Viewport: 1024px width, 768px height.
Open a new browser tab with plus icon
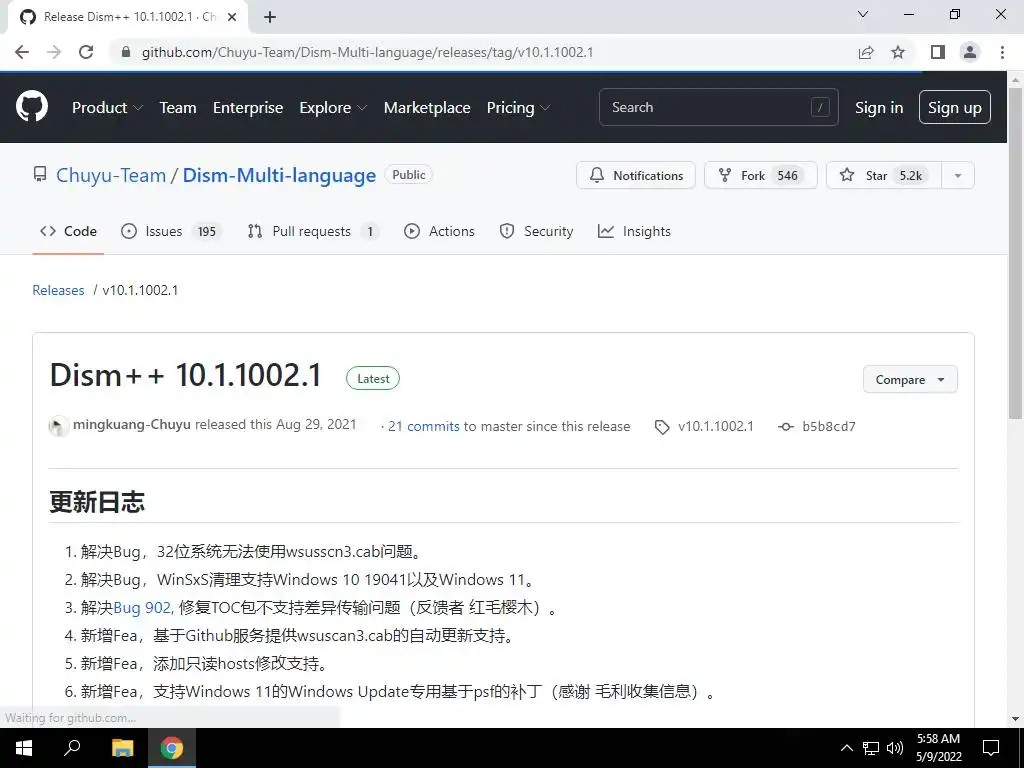270,17
